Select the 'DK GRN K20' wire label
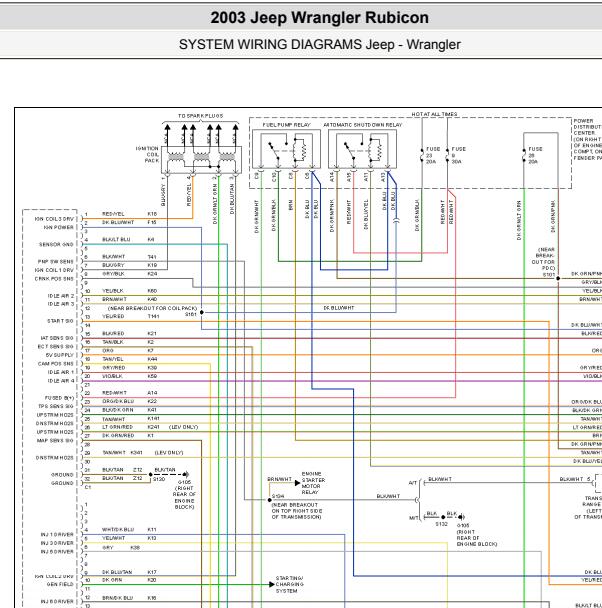The height and width of the screenshot is (608, 602). click(x=129, y=580)
